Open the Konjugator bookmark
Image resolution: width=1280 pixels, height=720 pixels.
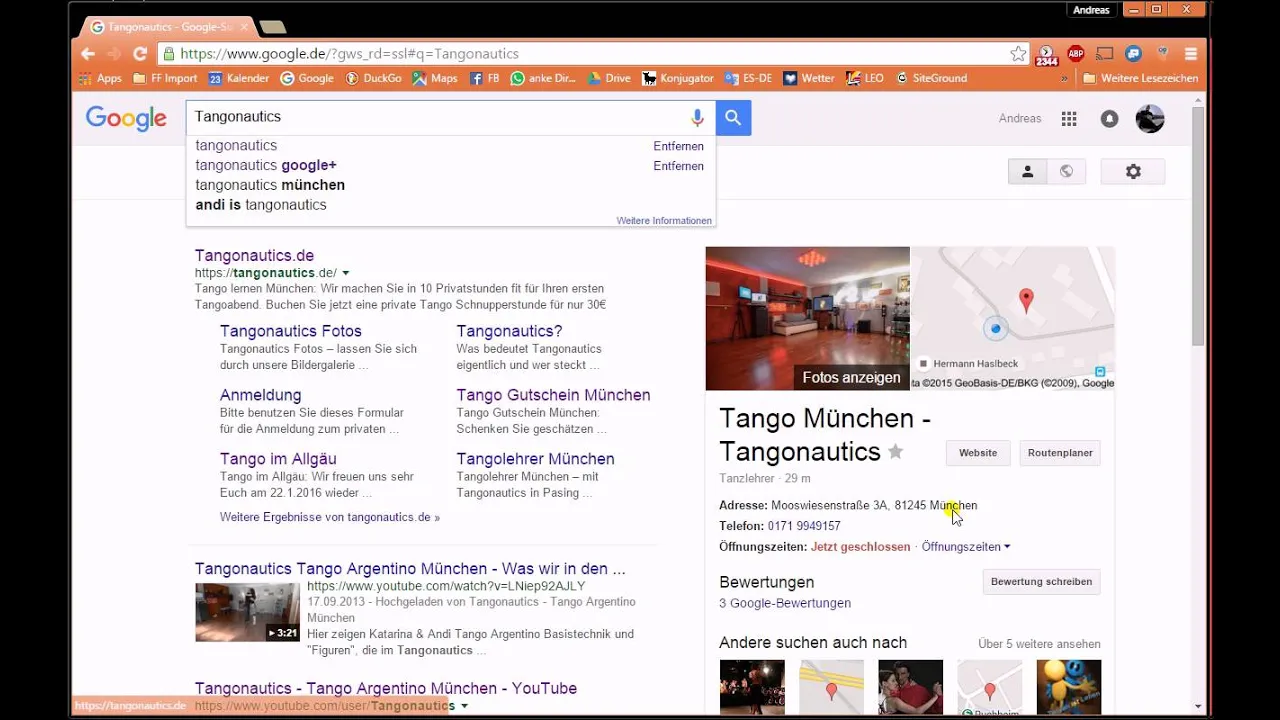(x=678, y=78)
